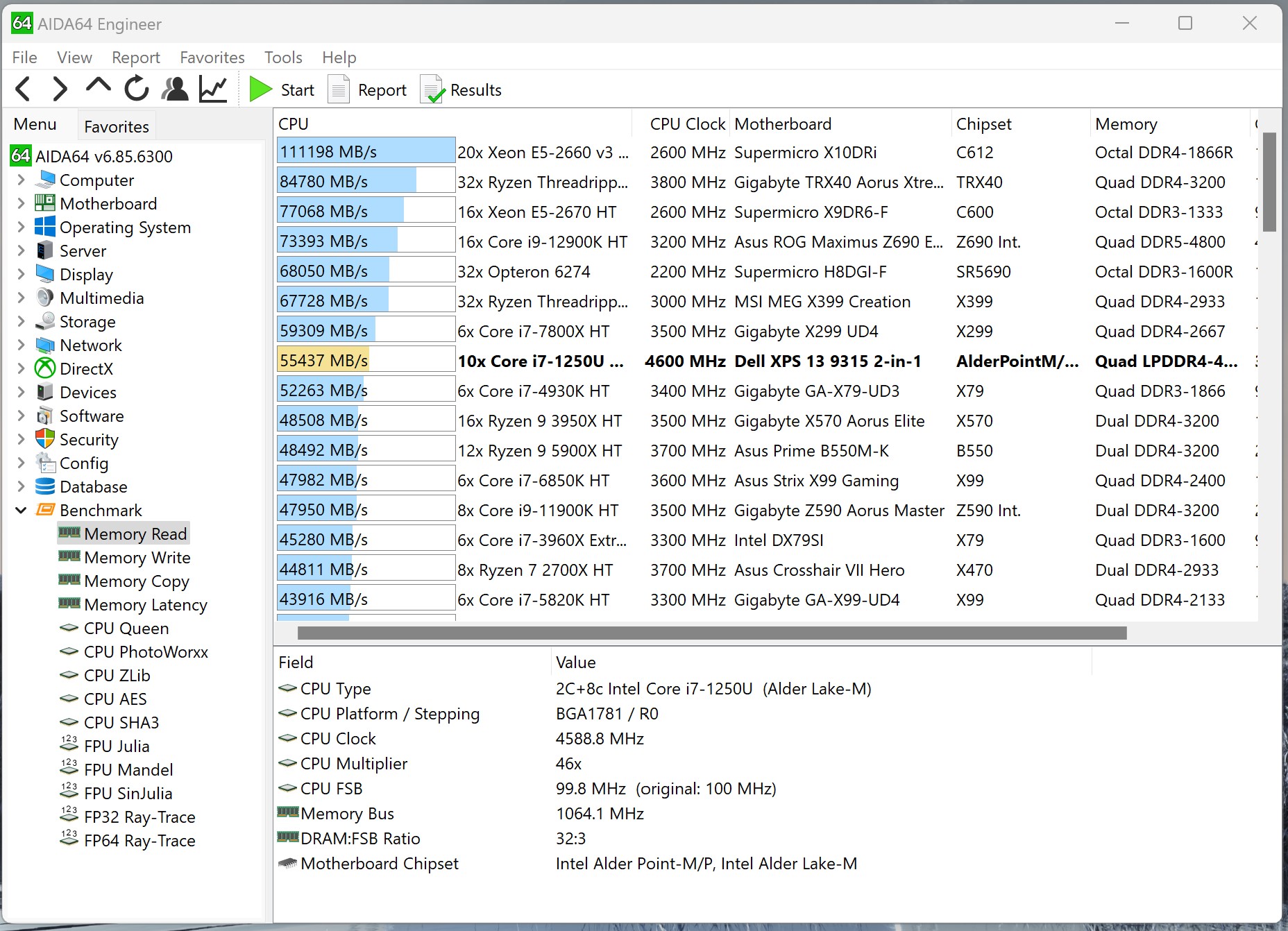Image resolution: width=1288 pixels, height=931 pixels.
Task: Sort by the Memory column header
Action: click(1170, 123)
